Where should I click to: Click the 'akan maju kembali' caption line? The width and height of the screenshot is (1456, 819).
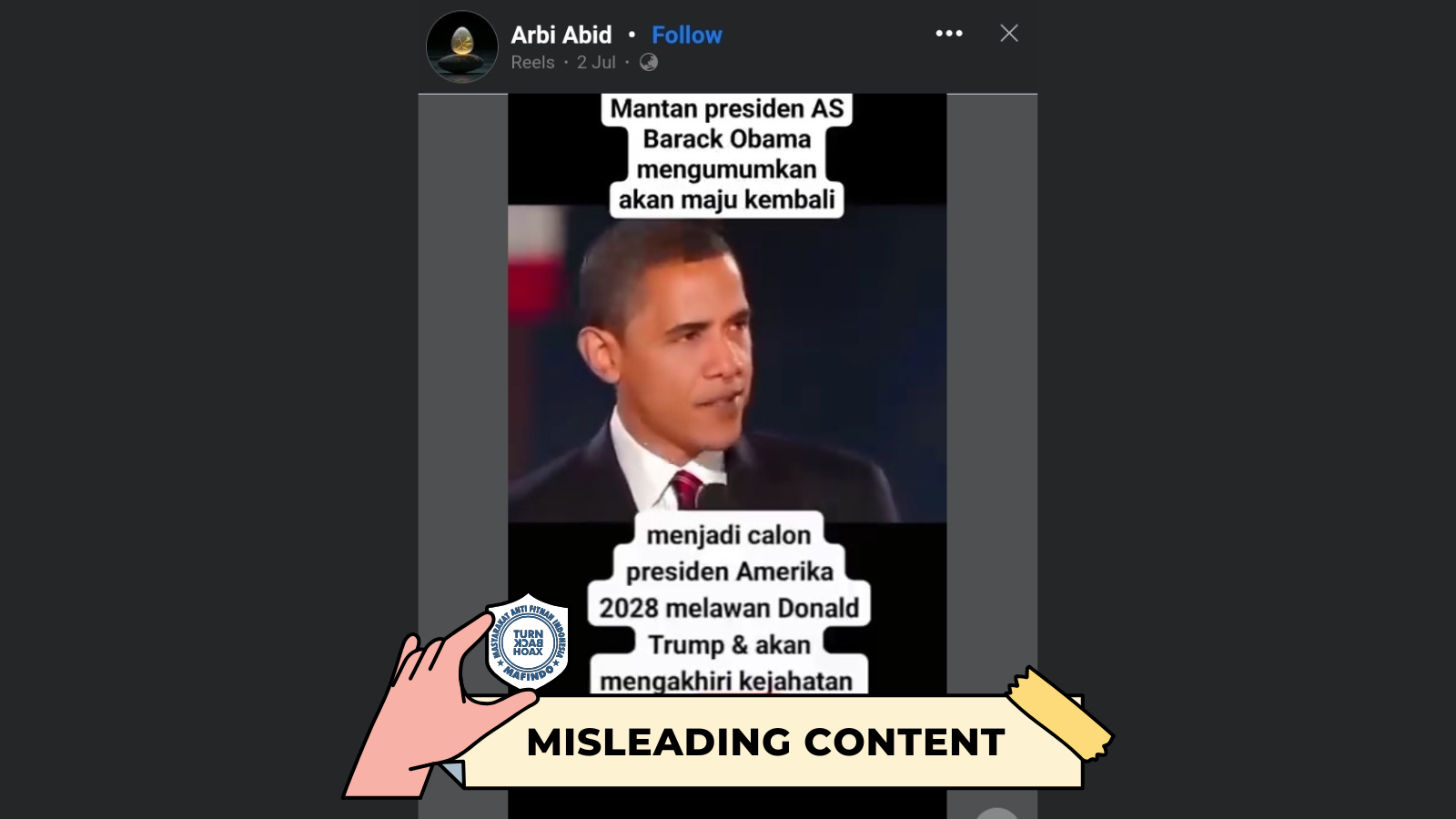726,199
